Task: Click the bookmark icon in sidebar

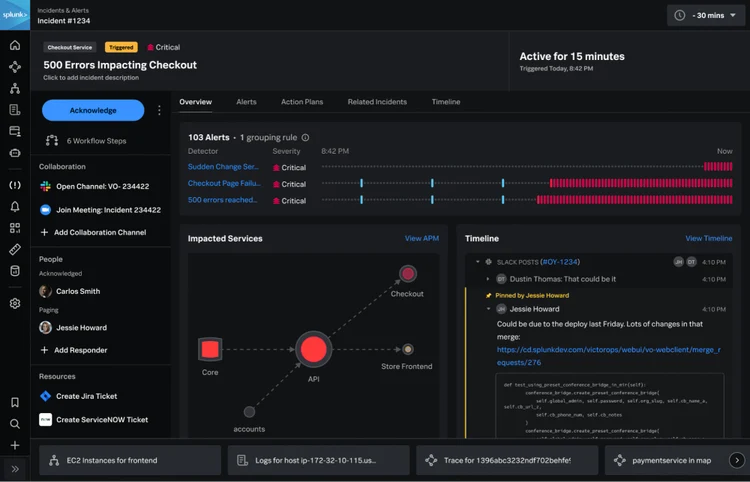Action: tap(15, 402)
